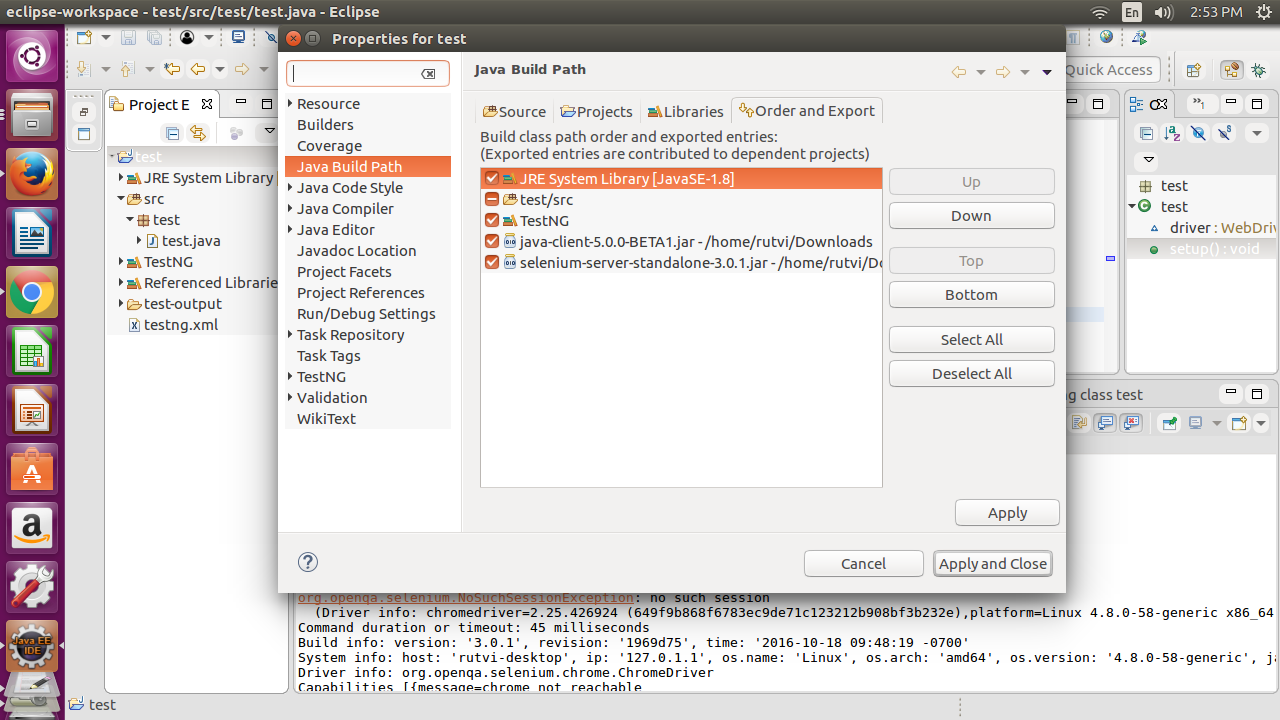Open the Libraries tab
This screenshot has height=720, width=1280.
pos(685,111)
